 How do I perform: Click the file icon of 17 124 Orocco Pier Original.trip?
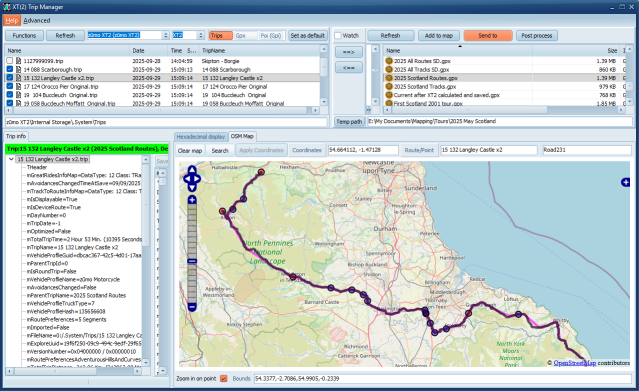click(x=18, y=86)
